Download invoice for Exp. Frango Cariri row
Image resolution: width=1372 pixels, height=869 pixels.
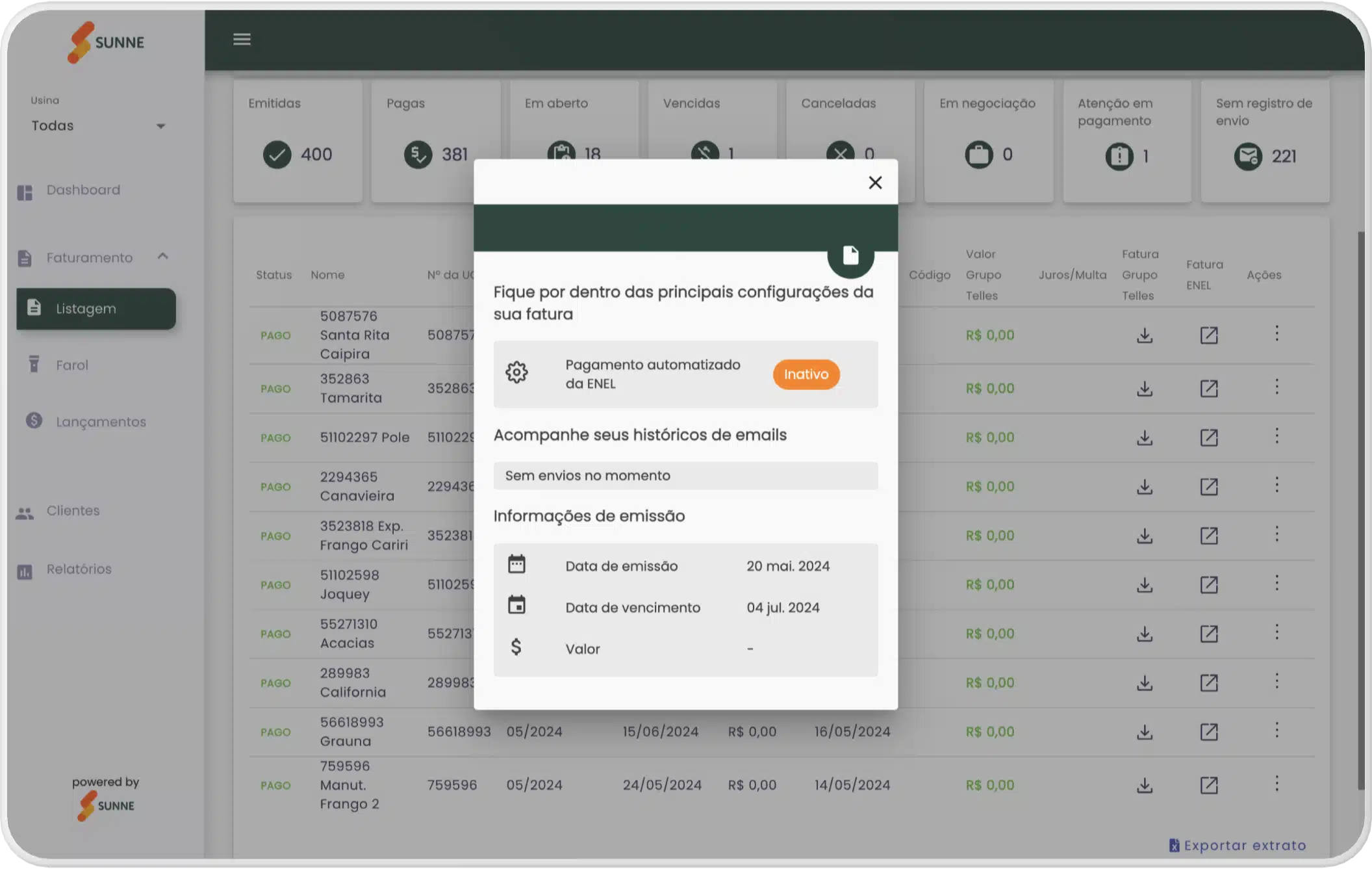pyautogui.click(x=1145, y=536)
